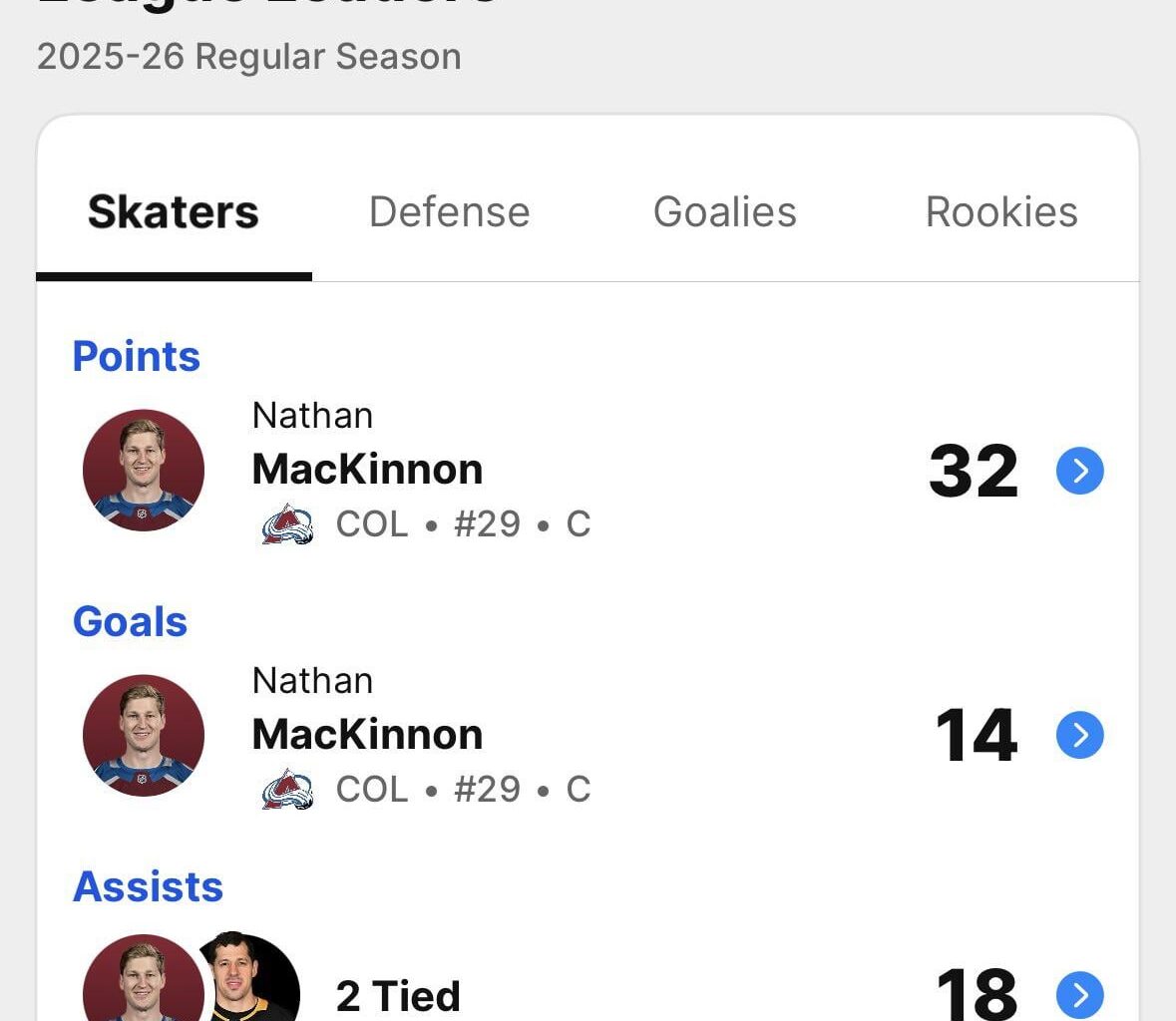The height and width of the screenshot is (1021, 1176).
Task: Open Points leader details via blue arrow
Action: 1079,471
